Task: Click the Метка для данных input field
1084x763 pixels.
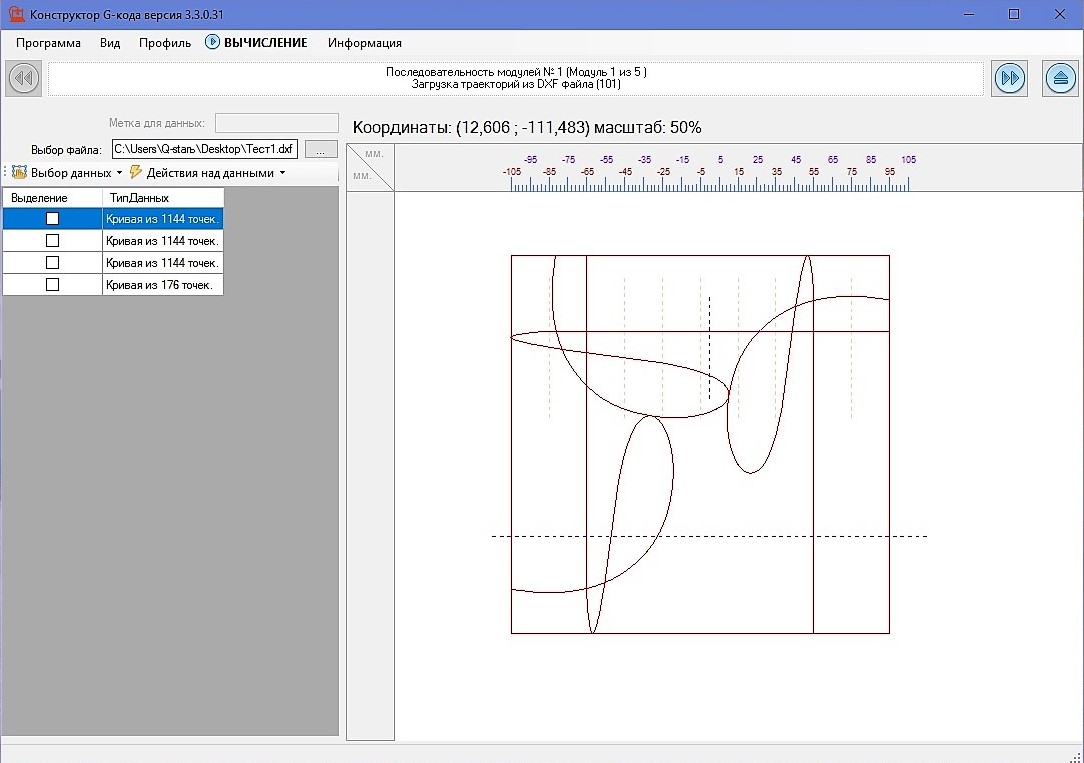Action: coord(277,123)
